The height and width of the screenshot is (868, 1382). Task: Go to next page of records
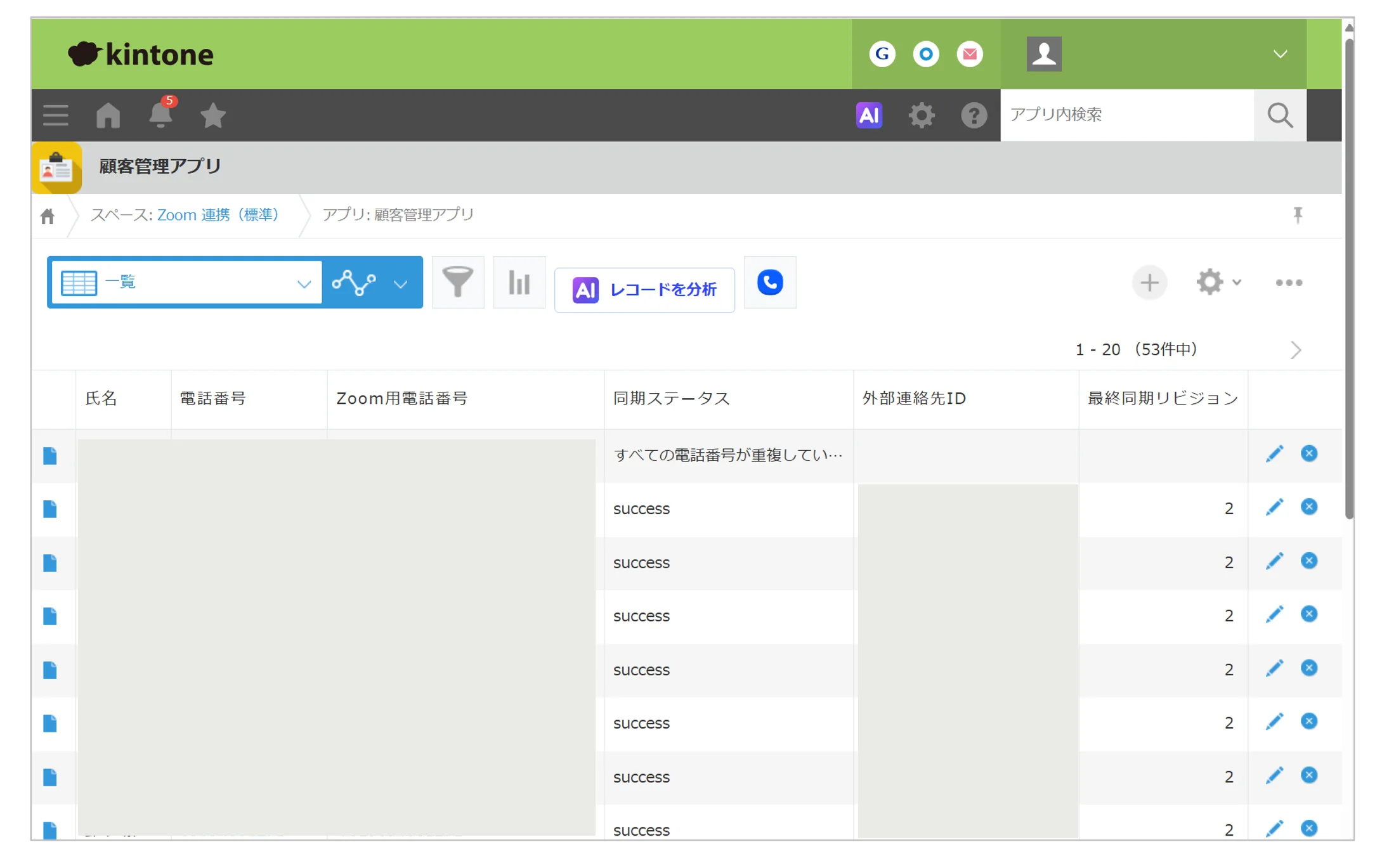click(1296, 350)
